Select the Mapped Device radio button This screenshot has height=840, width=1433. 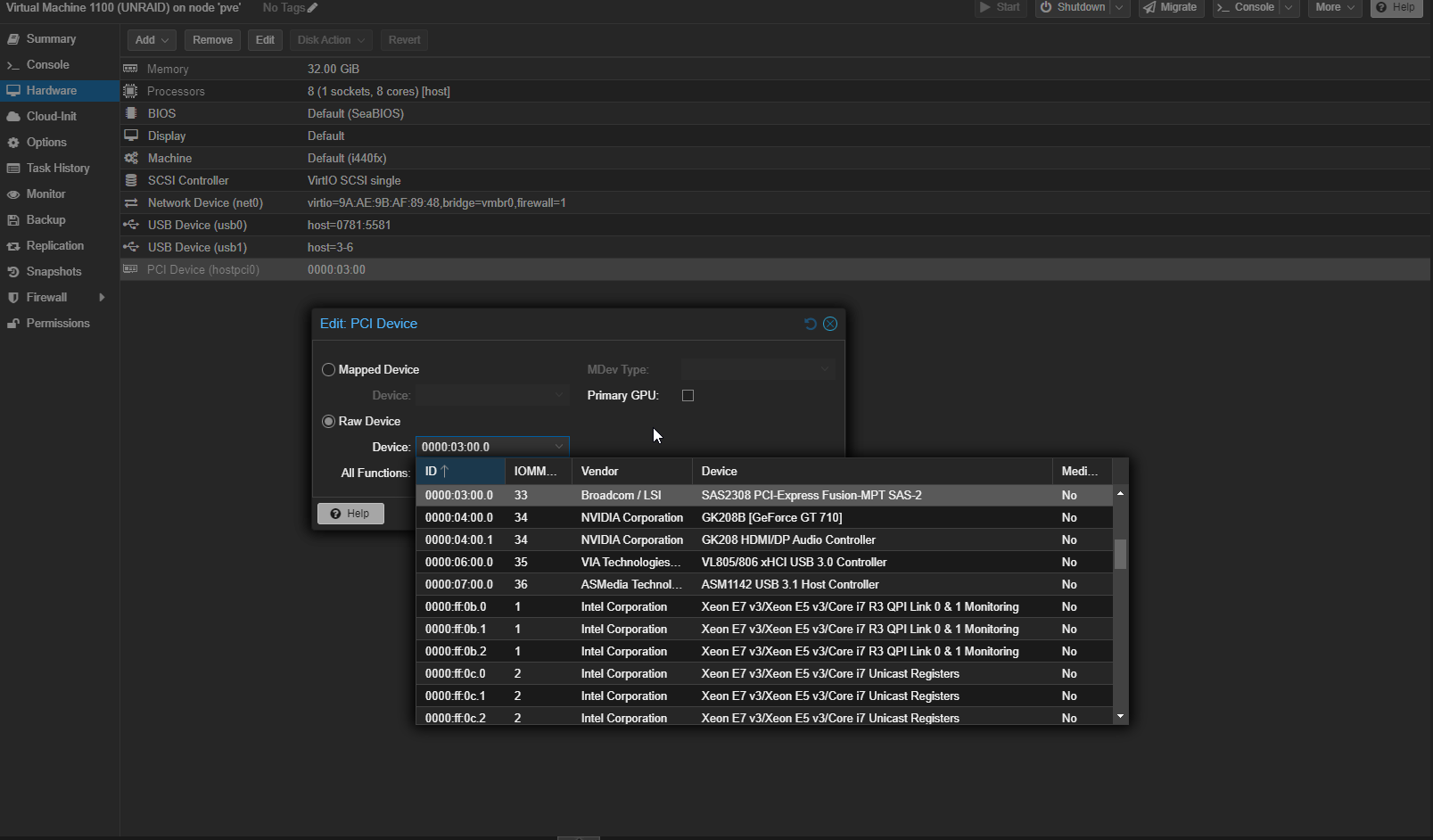pos(328,369)
